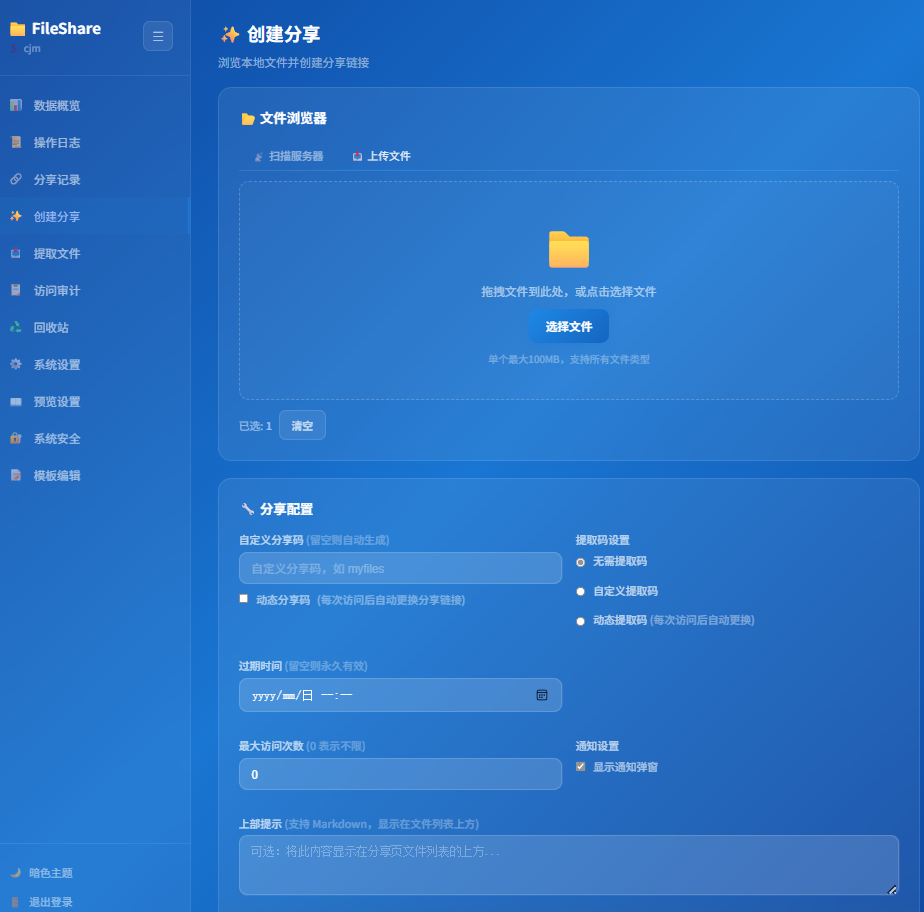Focus the 自定义分享码 input field
This screenshot has width=924, height=912.
(400, 568)
